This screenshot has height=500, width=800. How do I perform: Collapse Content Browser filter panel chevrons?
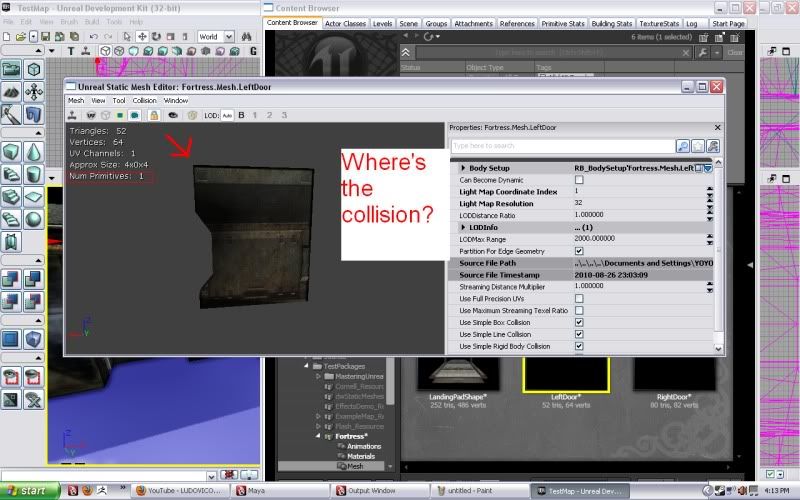tap(406, 53)
